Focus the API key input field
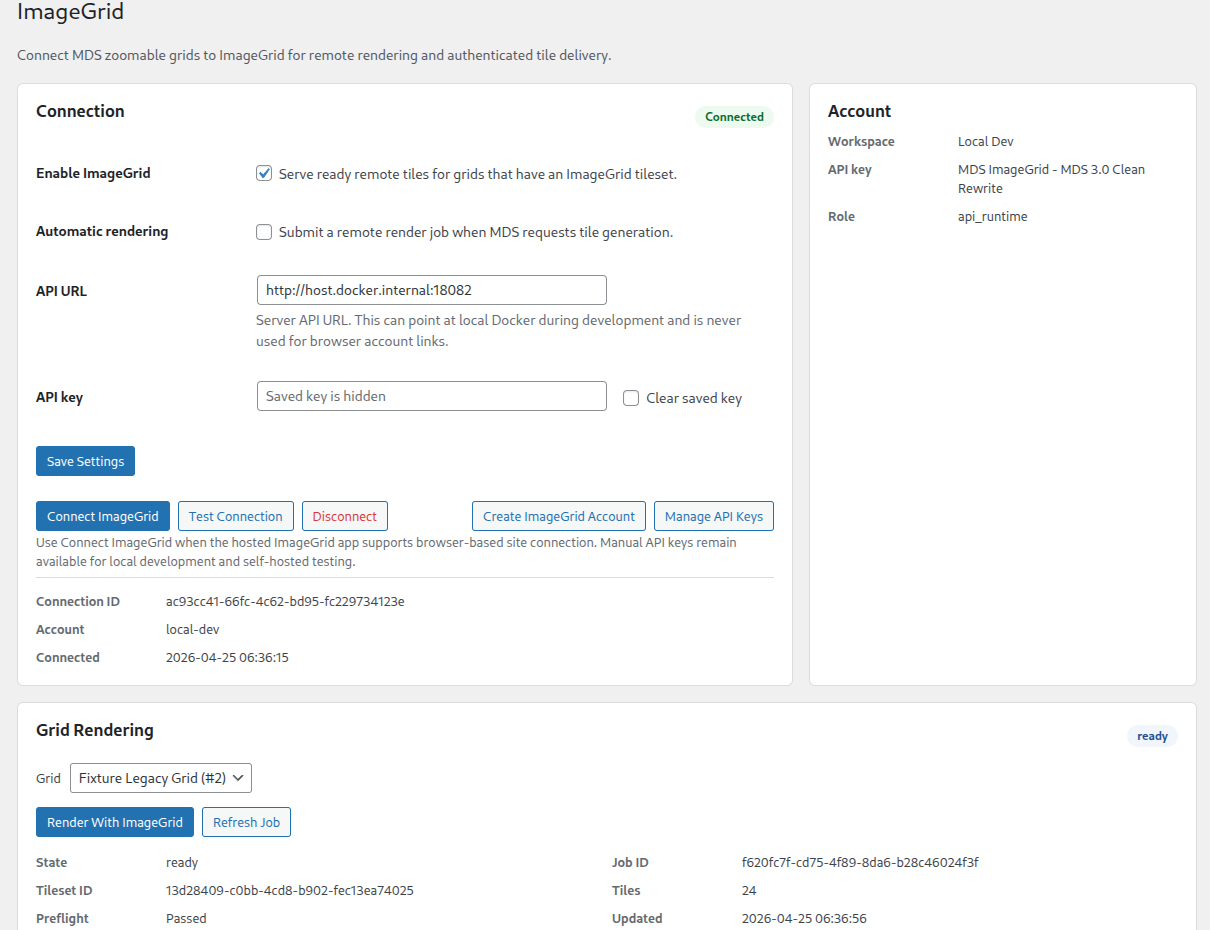1210x930 pixels. [x=431, y=396]
